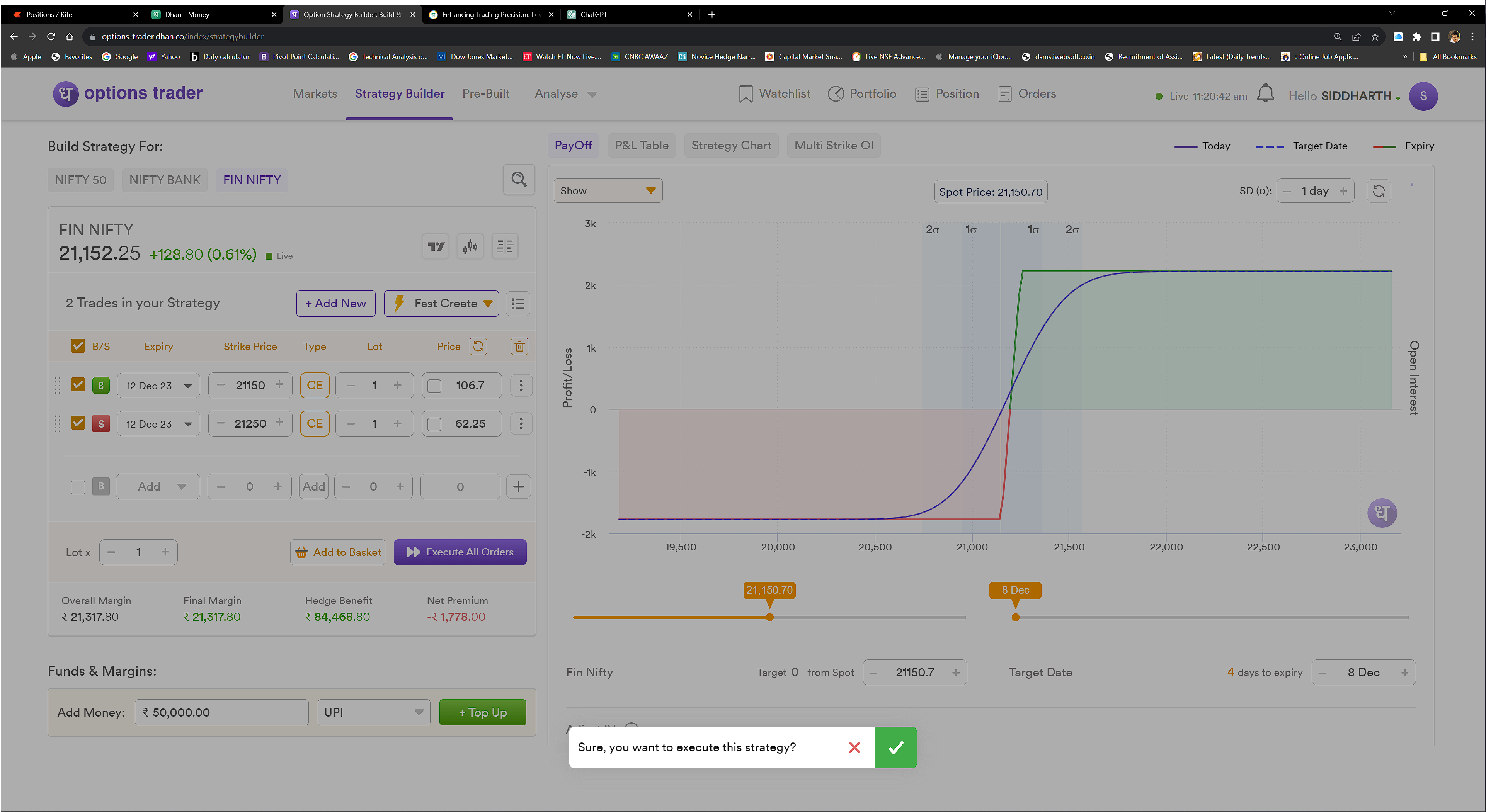Screen dimensions: 1486x812
Task: Open notifications bell
Action: pos(1265,93)
